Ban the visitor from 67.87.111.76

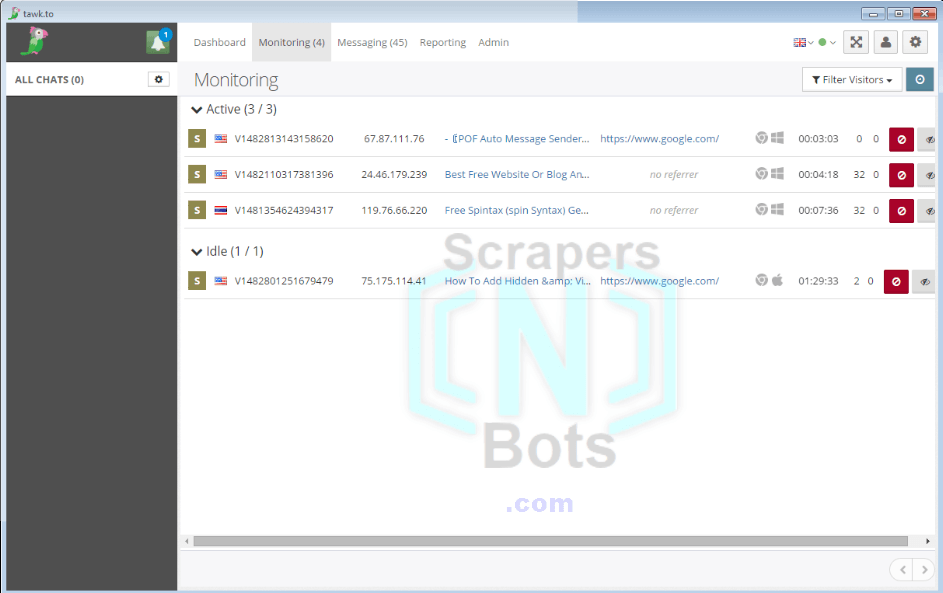pos(901,139)
